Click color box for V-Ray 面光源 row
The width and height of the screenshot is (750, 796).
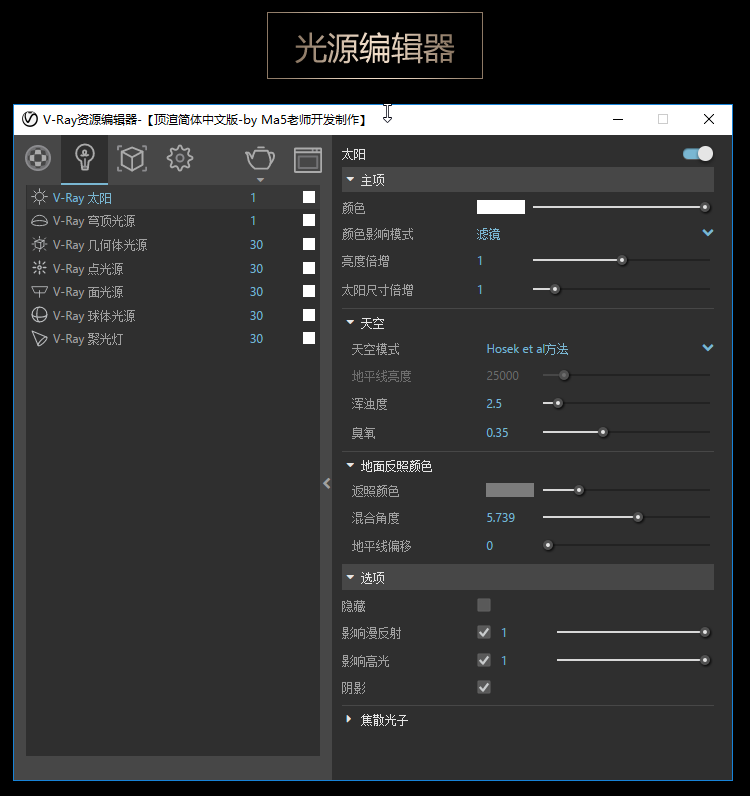309,290
